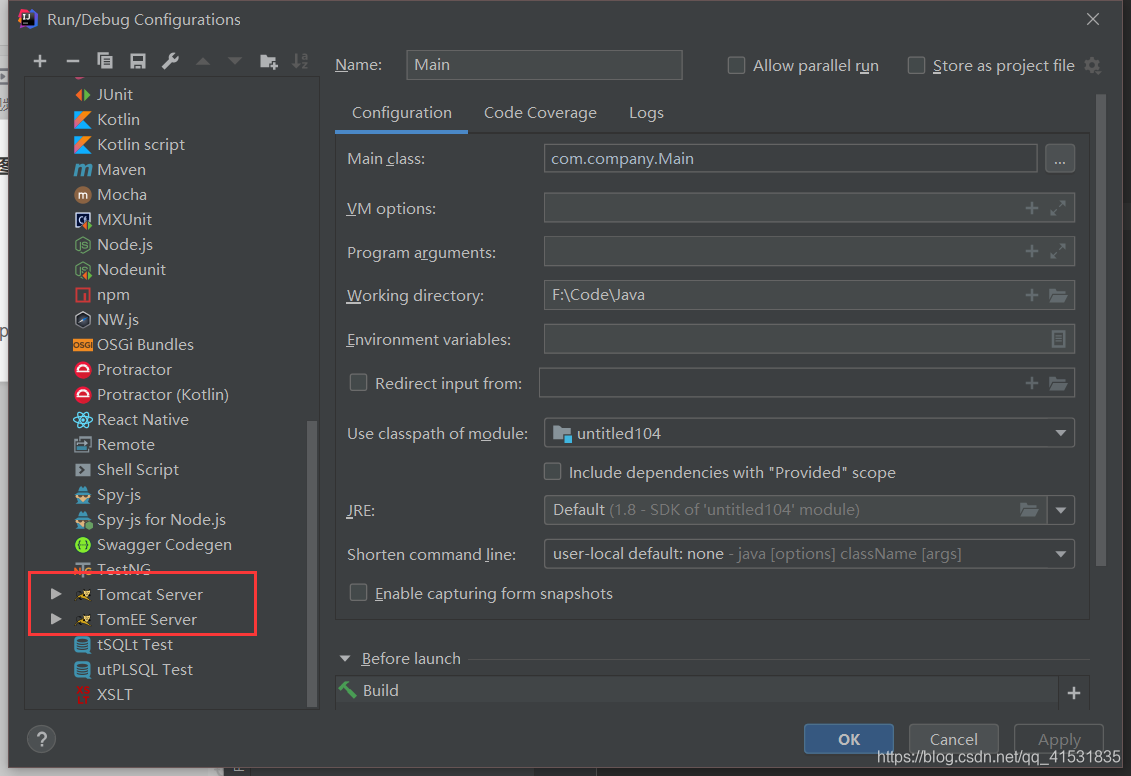Add new configuration with plus icon
The height and width of the screenshot is (776, 1131).
[x=40, y=61]
